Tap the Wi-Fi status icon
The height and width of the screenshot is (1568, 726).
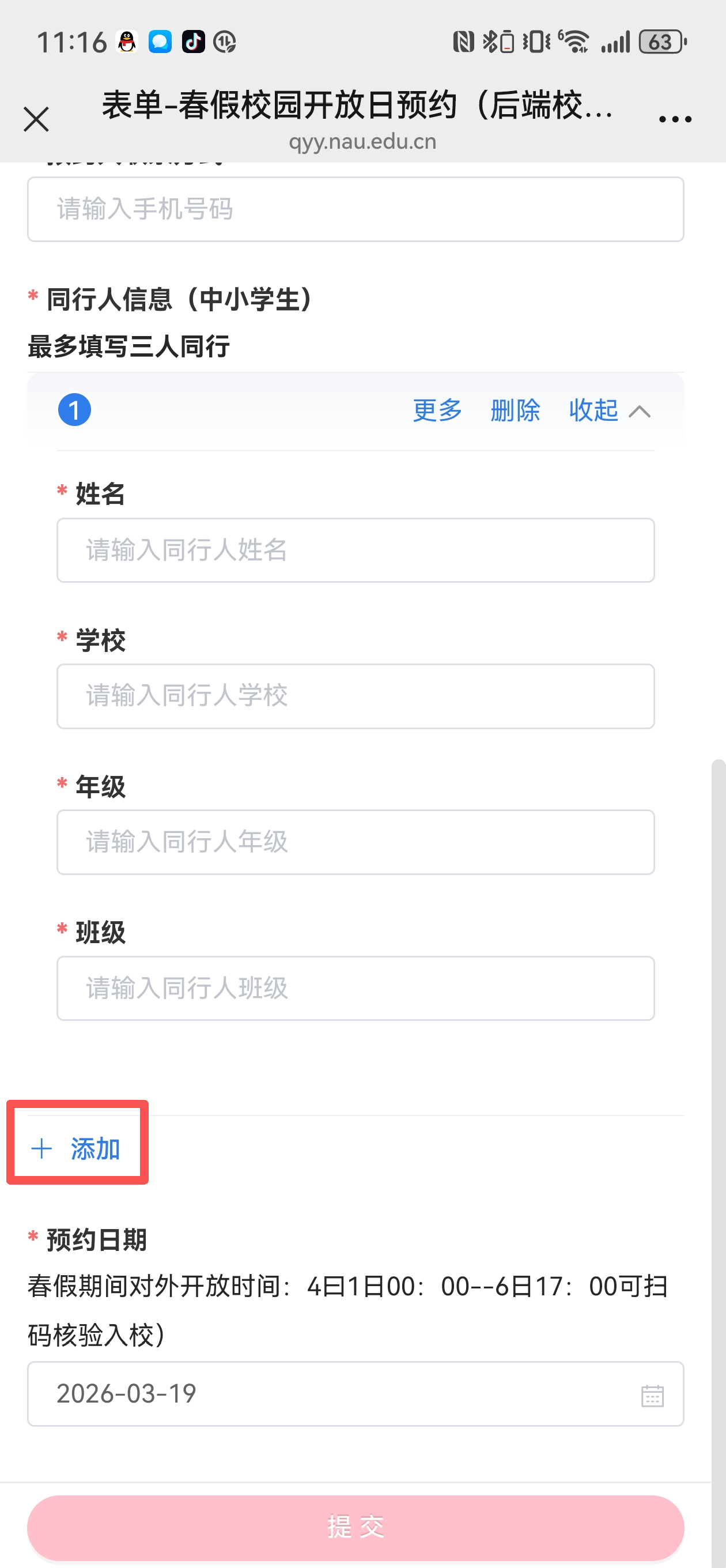click(x=574, y=42)
